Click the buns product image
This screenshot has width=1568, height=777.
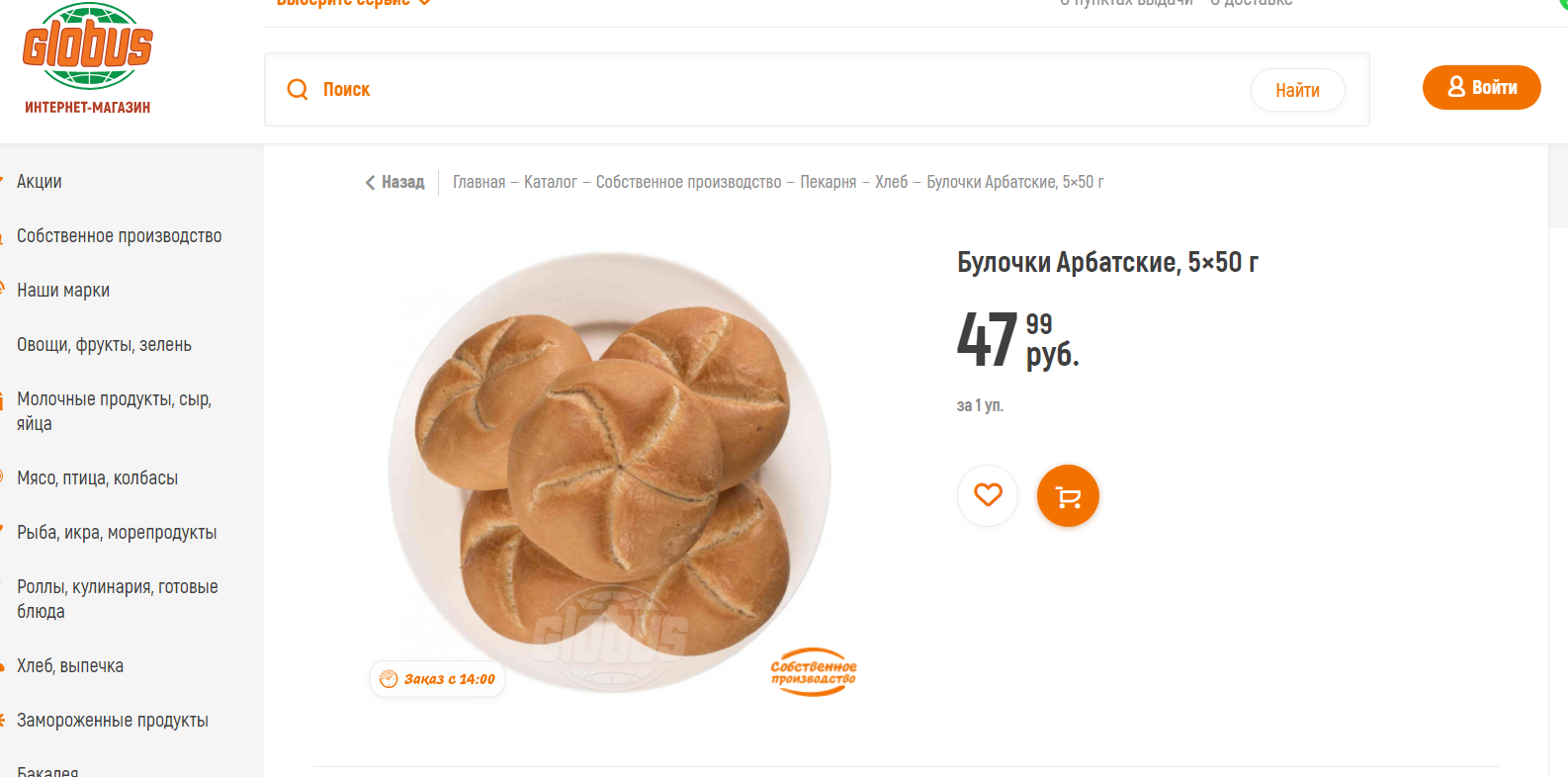click(610, 473)
